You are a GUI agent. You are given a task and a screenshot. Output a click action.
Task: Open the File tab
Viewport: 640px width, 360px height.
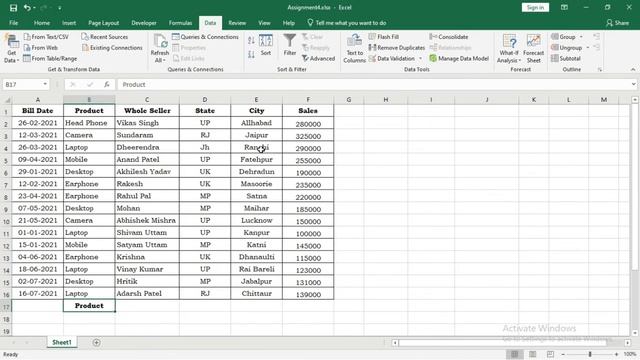(x=13, y=23)
